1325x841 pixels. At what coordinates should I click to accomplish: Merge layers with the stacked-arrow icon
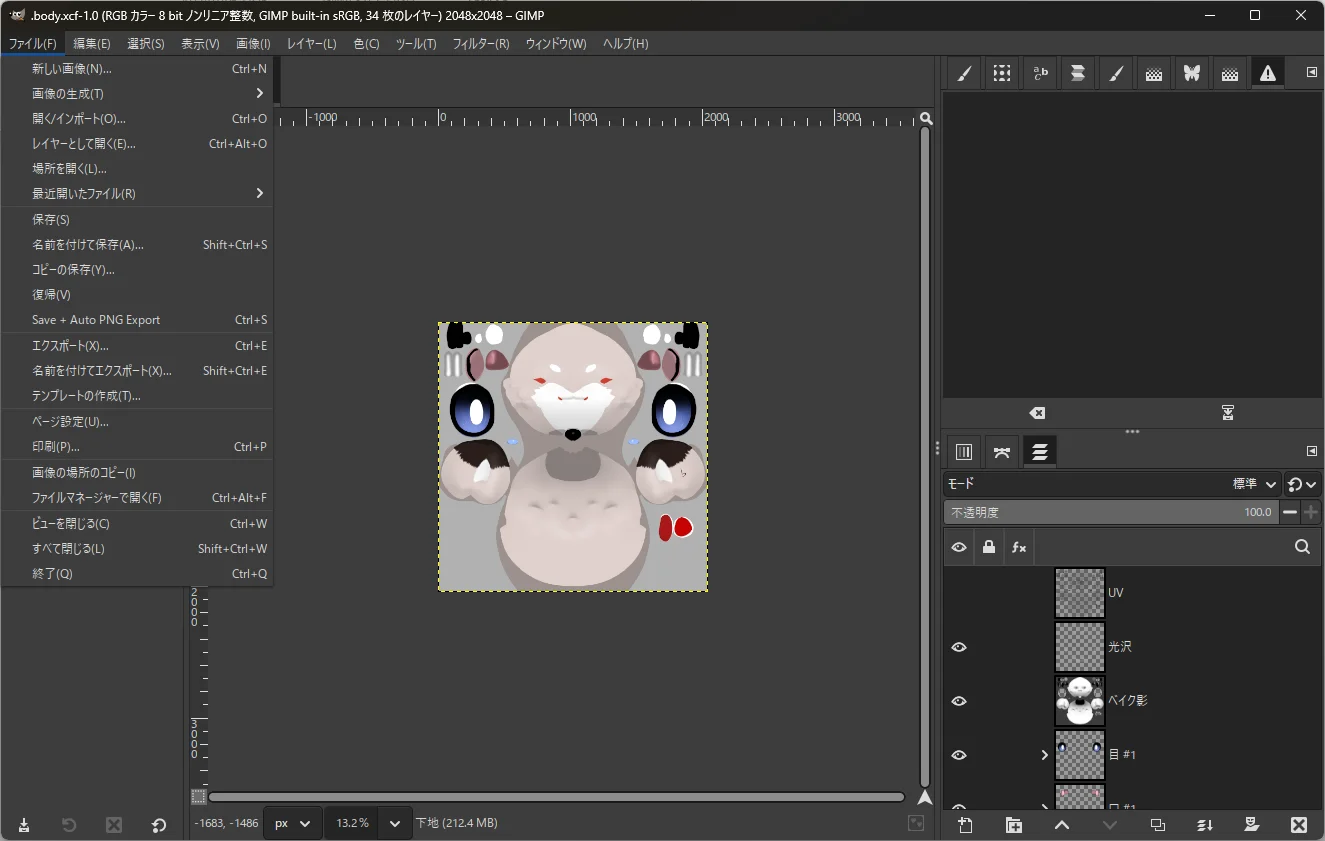click(1205, 825)
